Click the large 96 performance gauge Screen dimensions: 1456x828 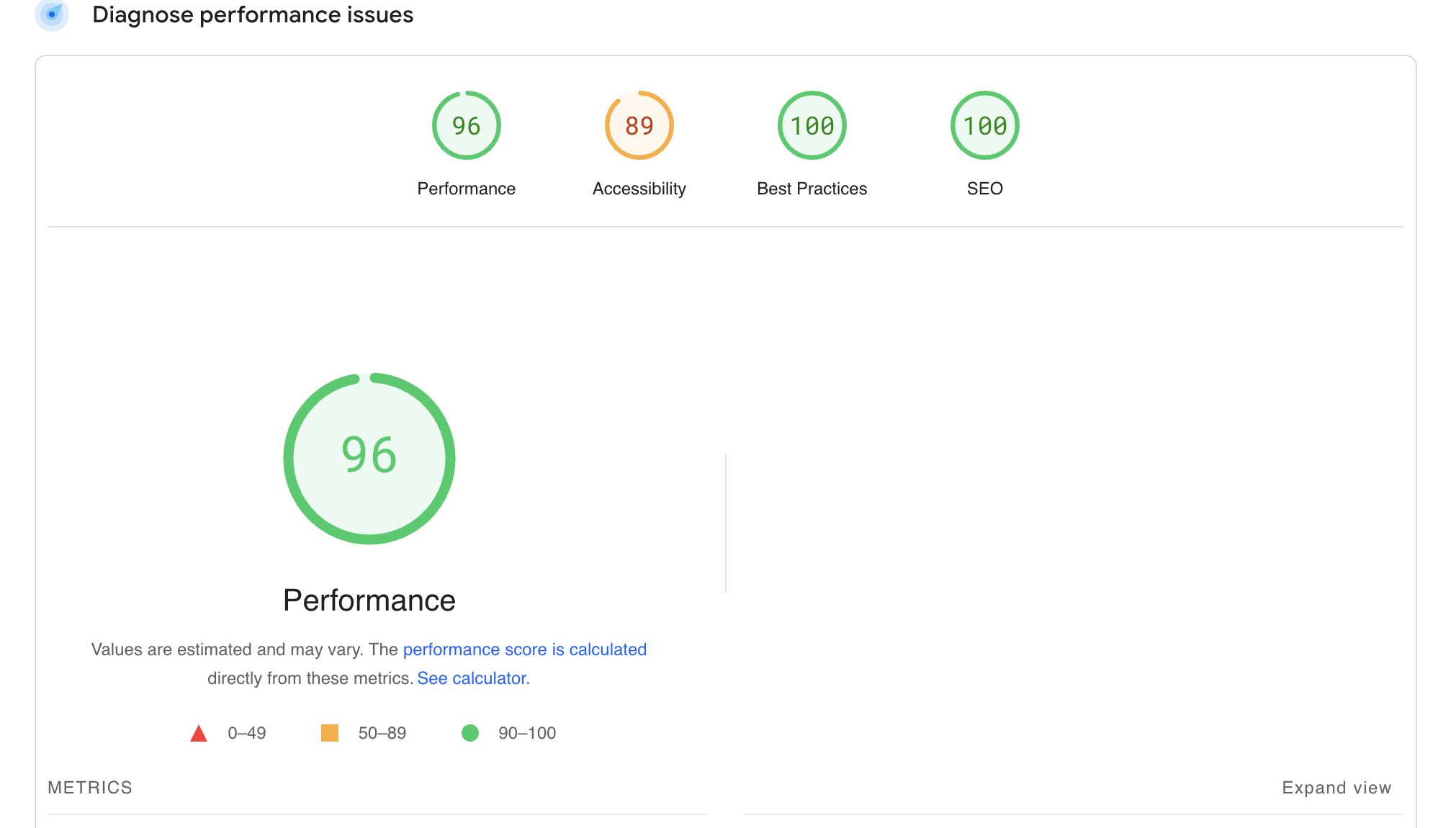coord(369,459)
